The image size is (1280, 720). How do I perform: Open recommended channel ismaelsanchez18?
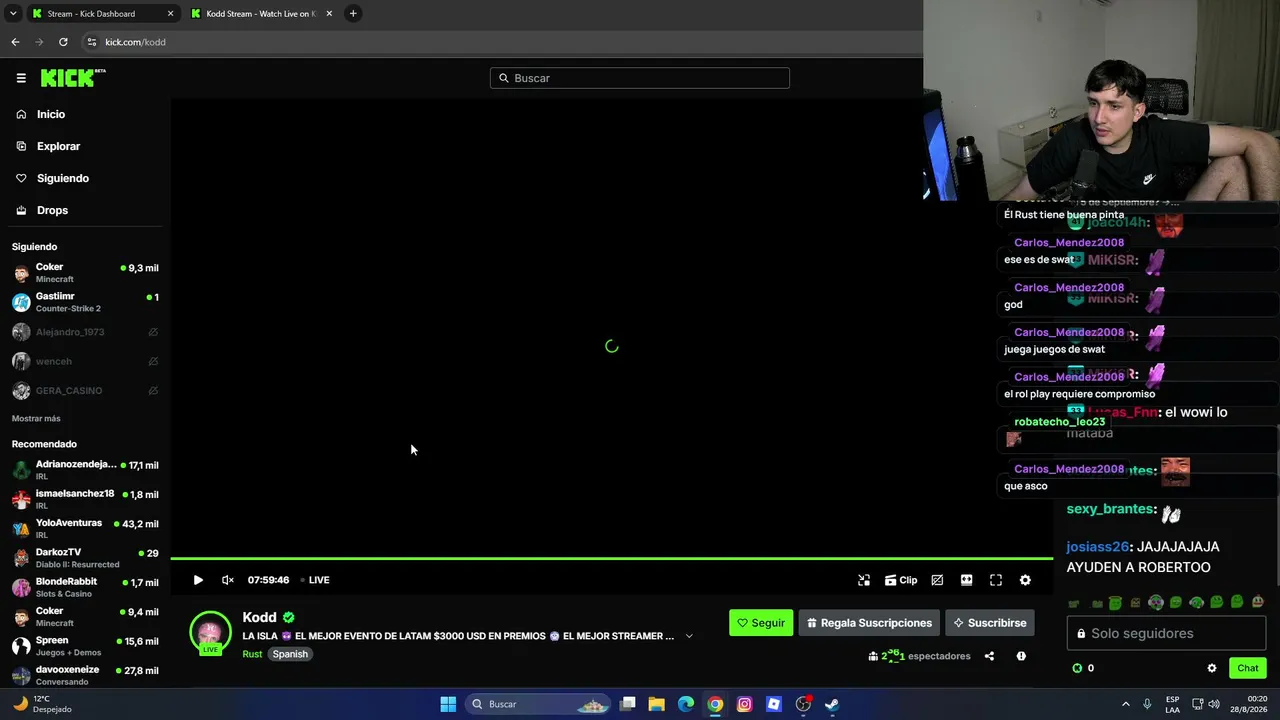85,499
